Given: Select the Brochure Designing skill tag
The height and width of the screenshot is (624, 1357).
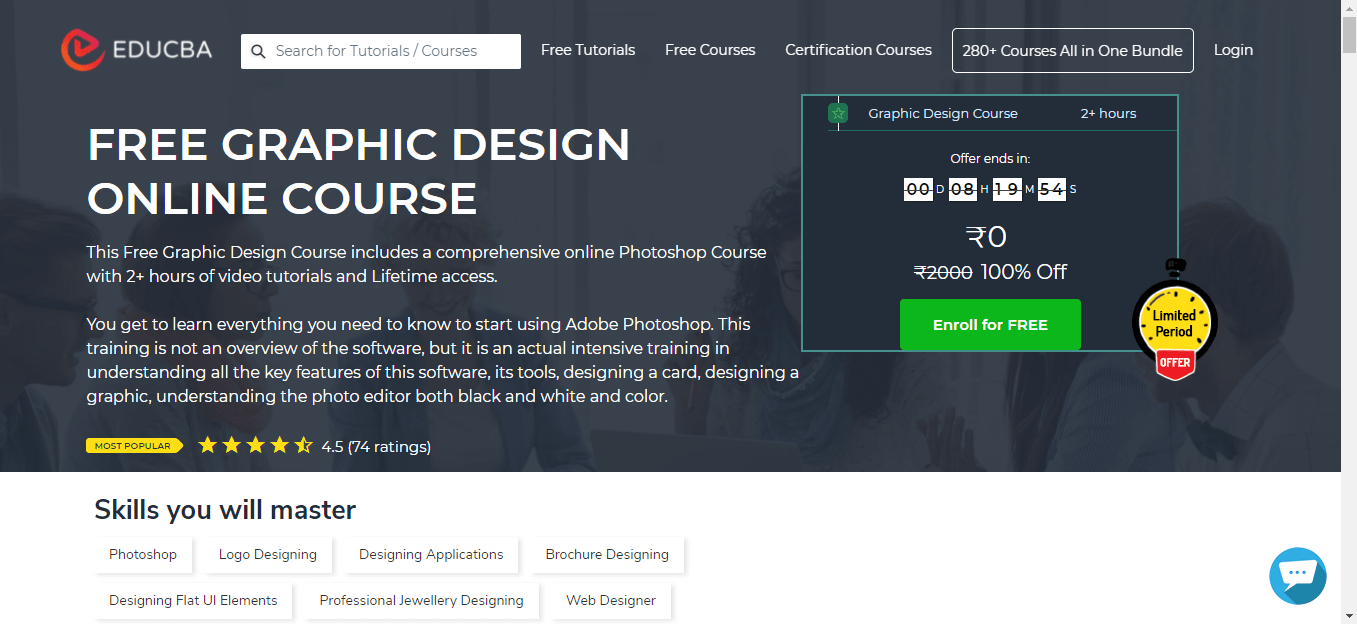Looking at the screenshot, I should (x=607, y=555).
